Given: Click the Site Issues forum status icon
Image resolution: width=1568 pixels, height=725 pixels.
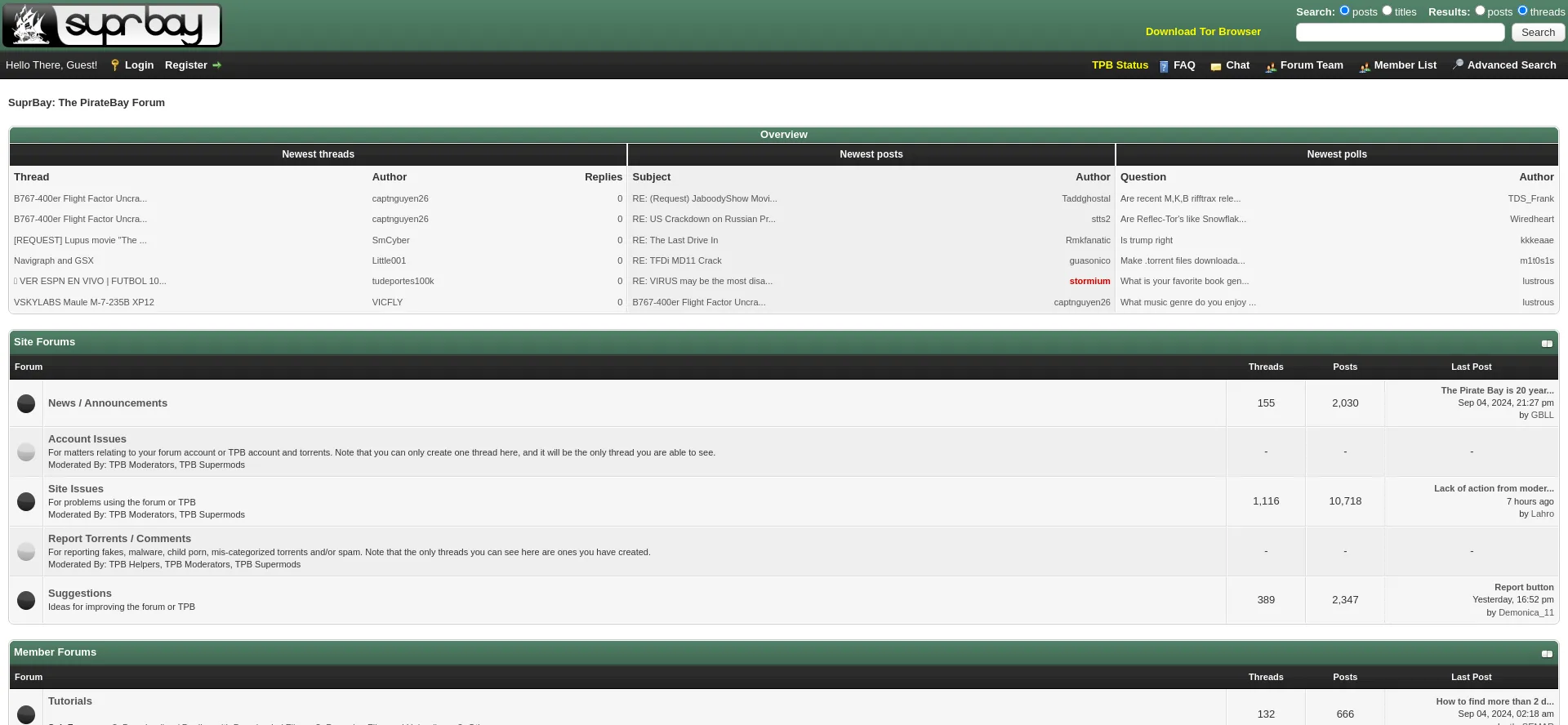Looking at the screenshot, I should coord(26,501).
